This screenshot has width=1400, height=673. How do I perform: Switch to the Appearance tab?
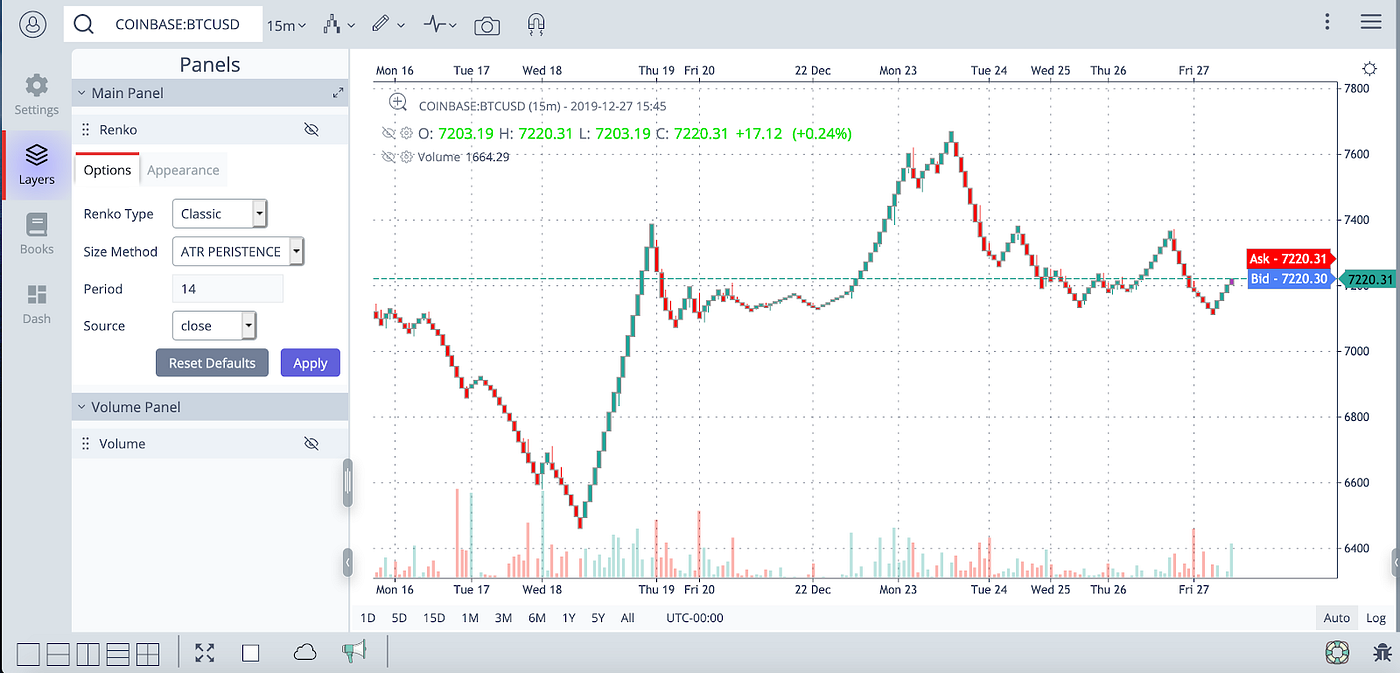click(183, 169)
